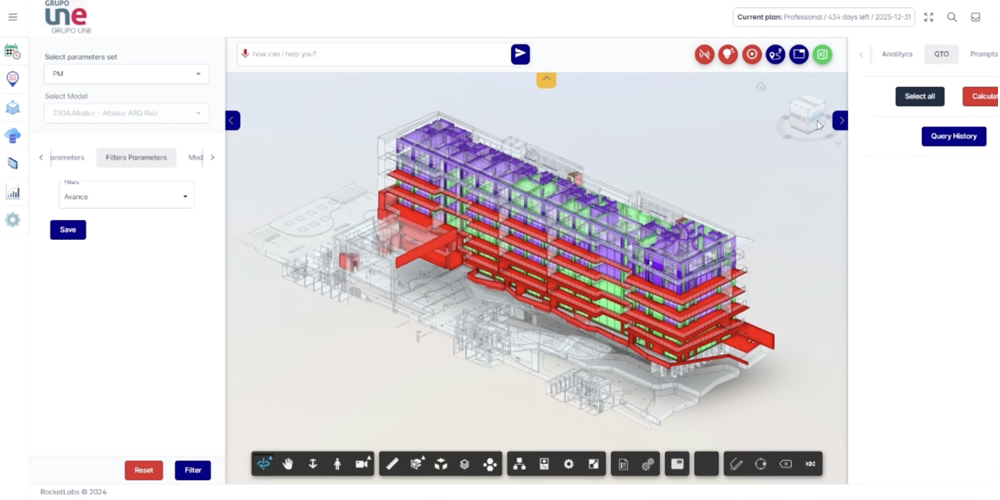Open viewer settings gear in bottom toolbar

coord(569,464)
